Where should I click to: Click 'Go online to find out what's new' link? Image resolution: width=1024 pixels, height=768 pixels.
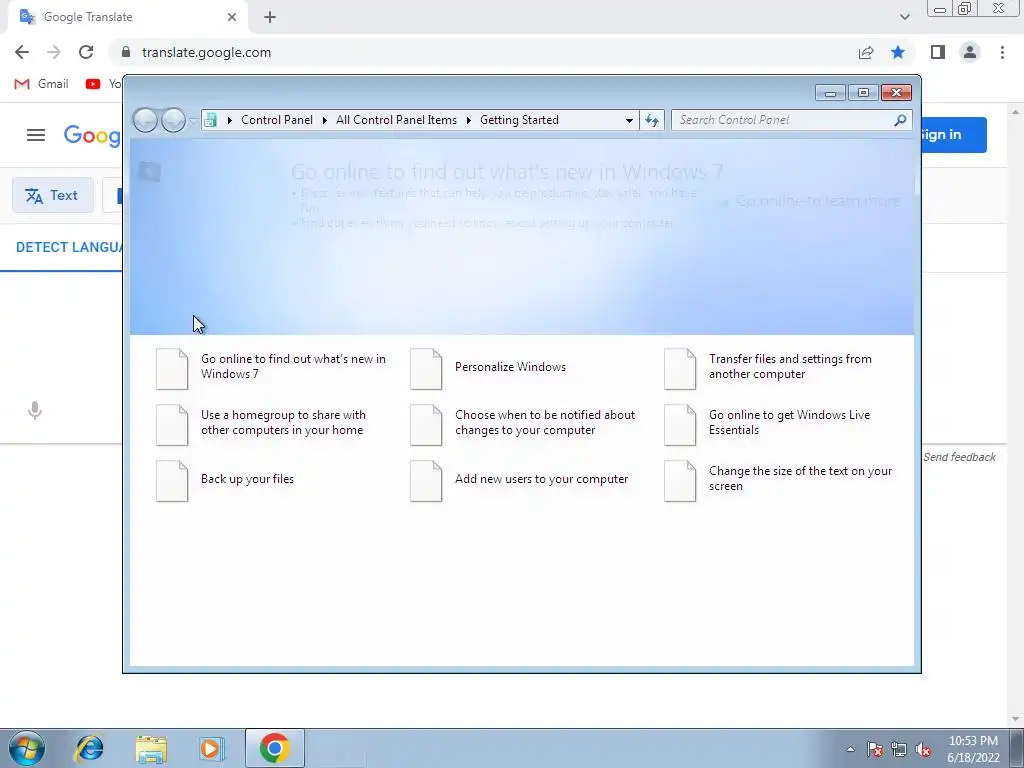coord(293,366)
